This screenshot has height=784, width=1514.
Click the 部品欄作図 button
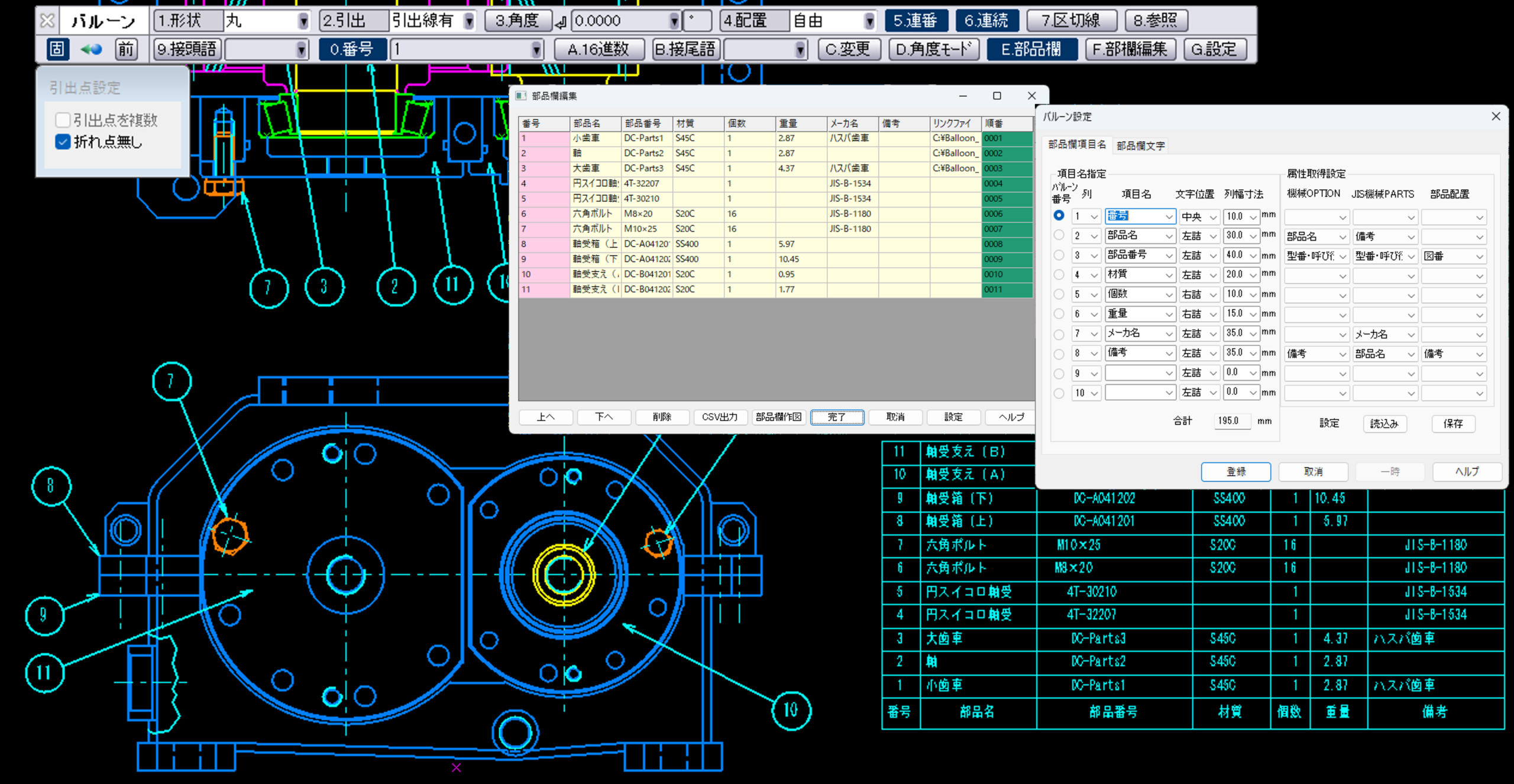(x=778, y=417)
